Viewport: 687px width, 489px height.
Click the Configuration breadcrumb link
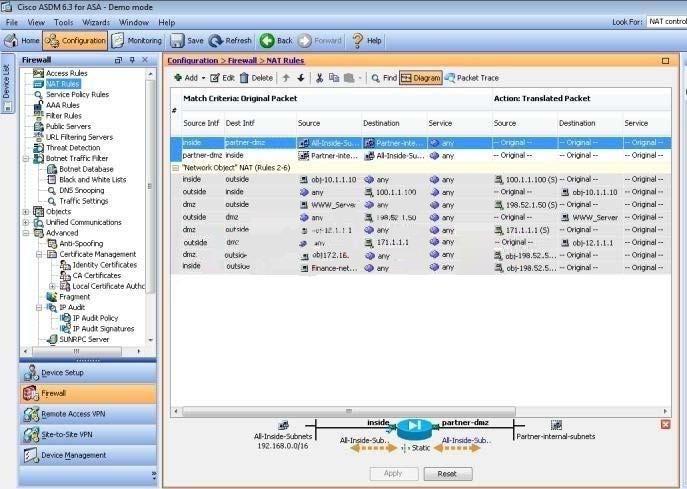(x=192, y=60)
